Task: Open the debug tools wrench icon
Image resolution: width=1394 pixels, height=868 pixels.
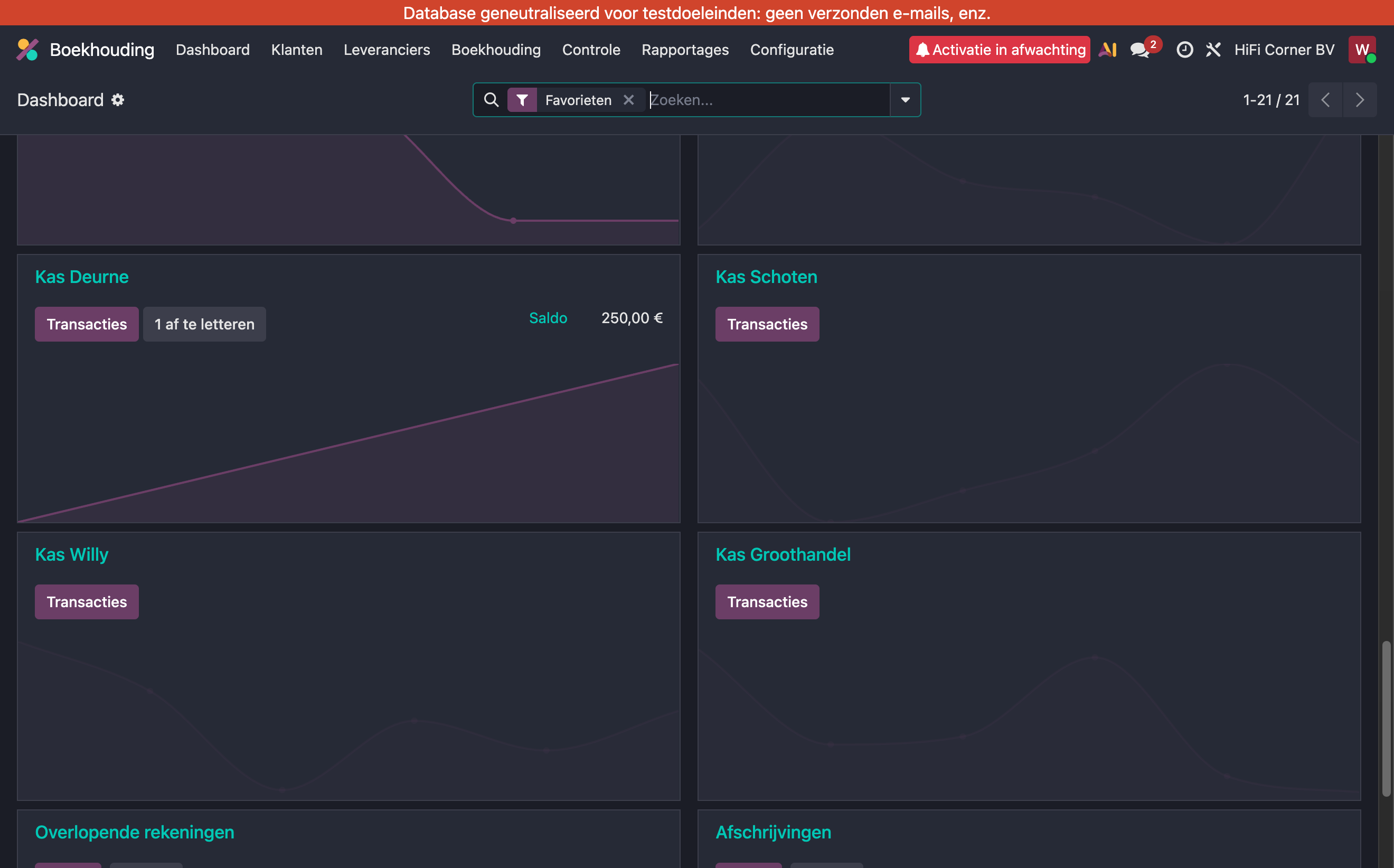Action: click(1213, 50)
